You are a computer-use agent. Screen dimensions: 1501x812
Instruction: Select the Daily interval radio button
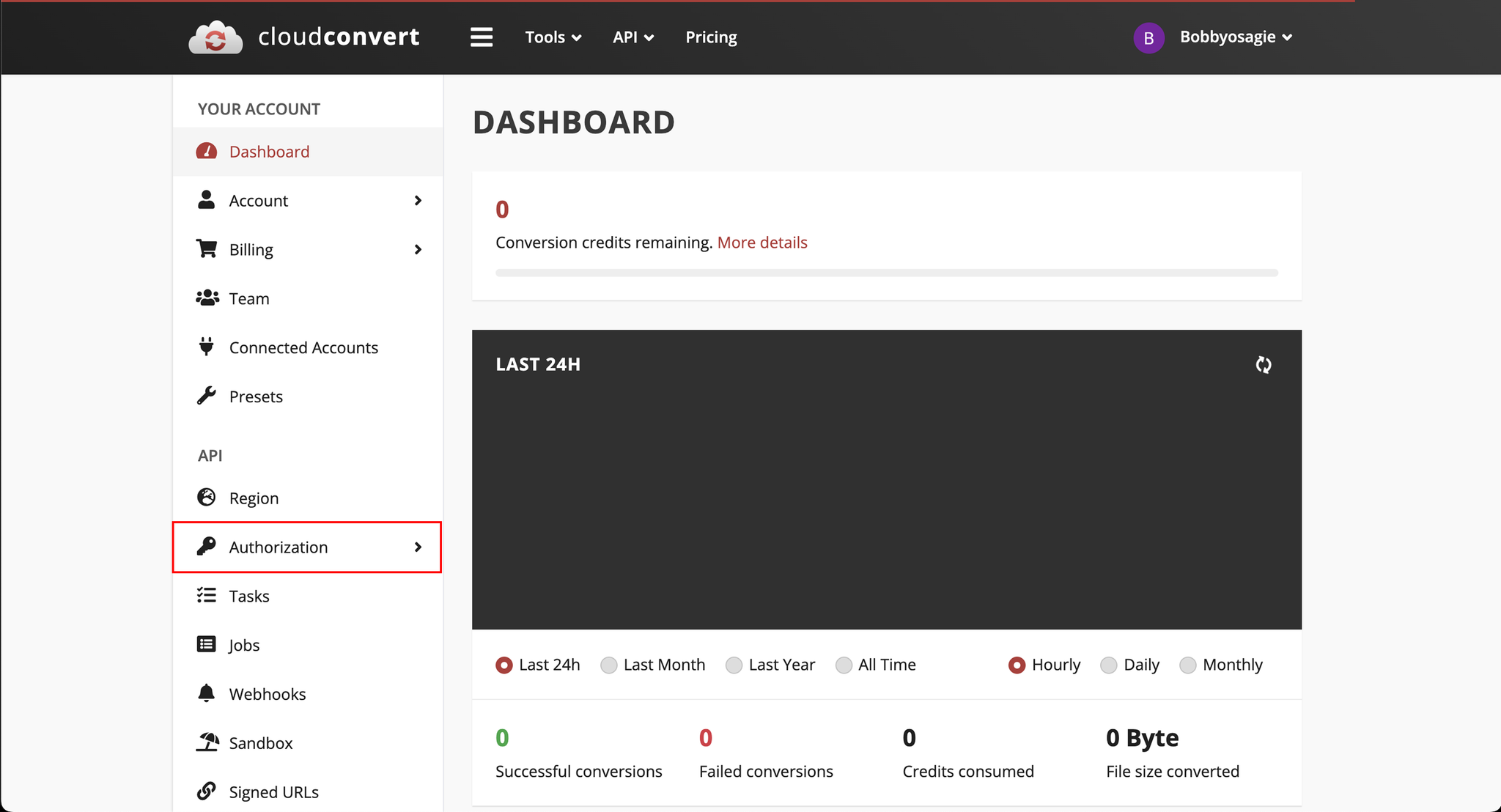pos(1109,665)
